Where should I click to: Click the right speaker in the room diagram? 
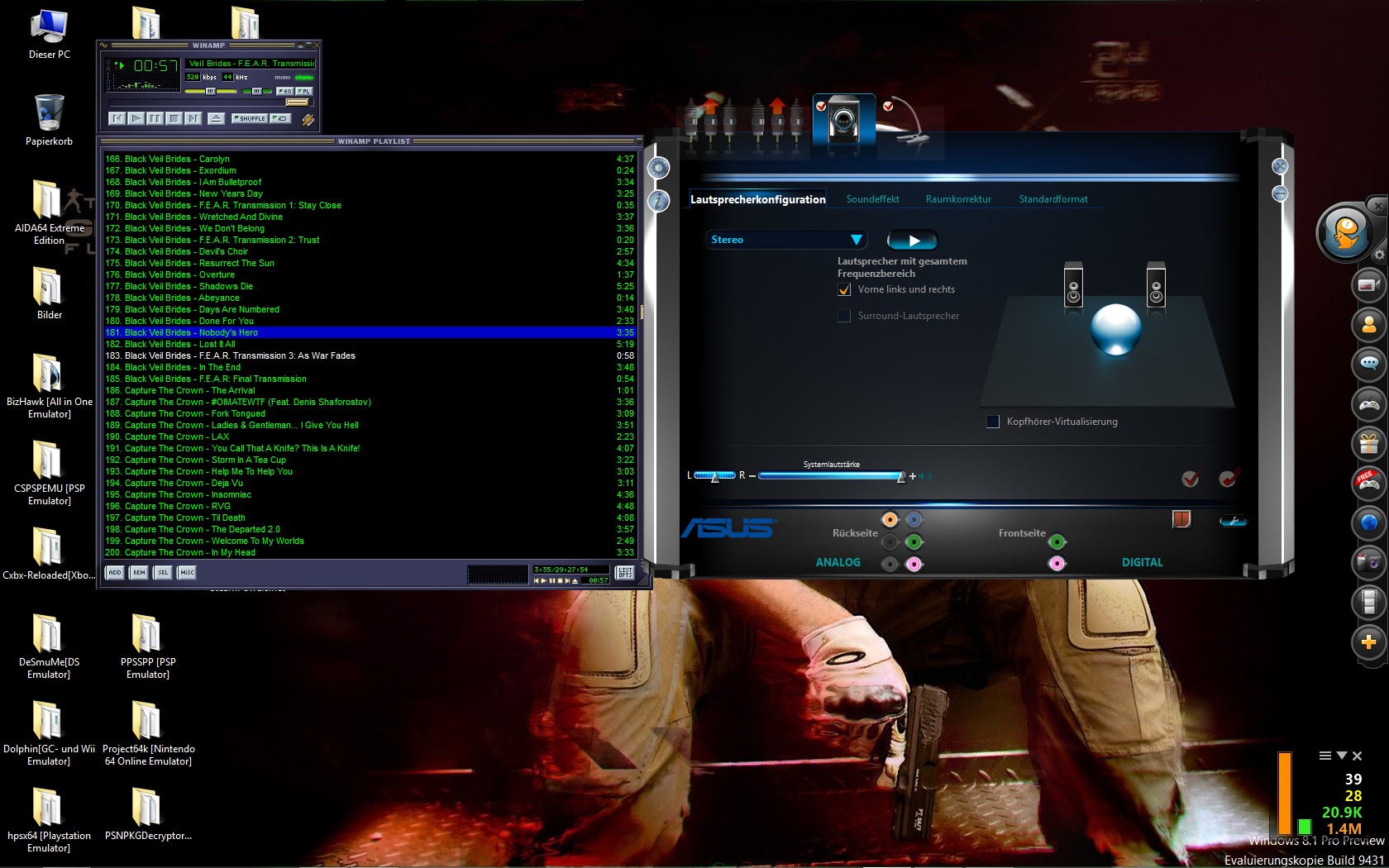[x=1156, y=285]
